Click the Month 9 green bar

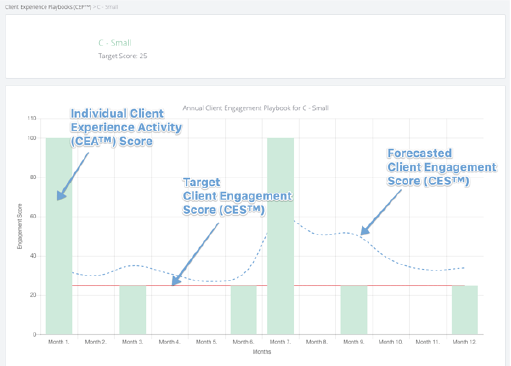tap(354, 310)
